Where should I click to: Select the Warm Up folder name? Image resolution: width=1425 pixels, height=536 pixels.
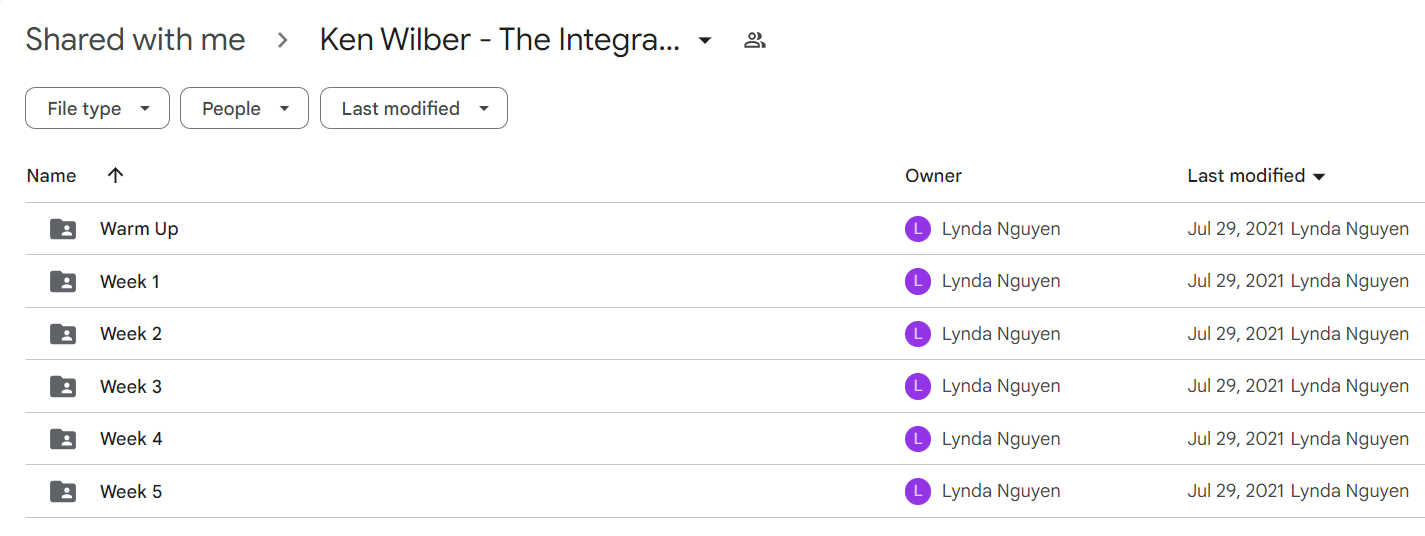point(139,229)
